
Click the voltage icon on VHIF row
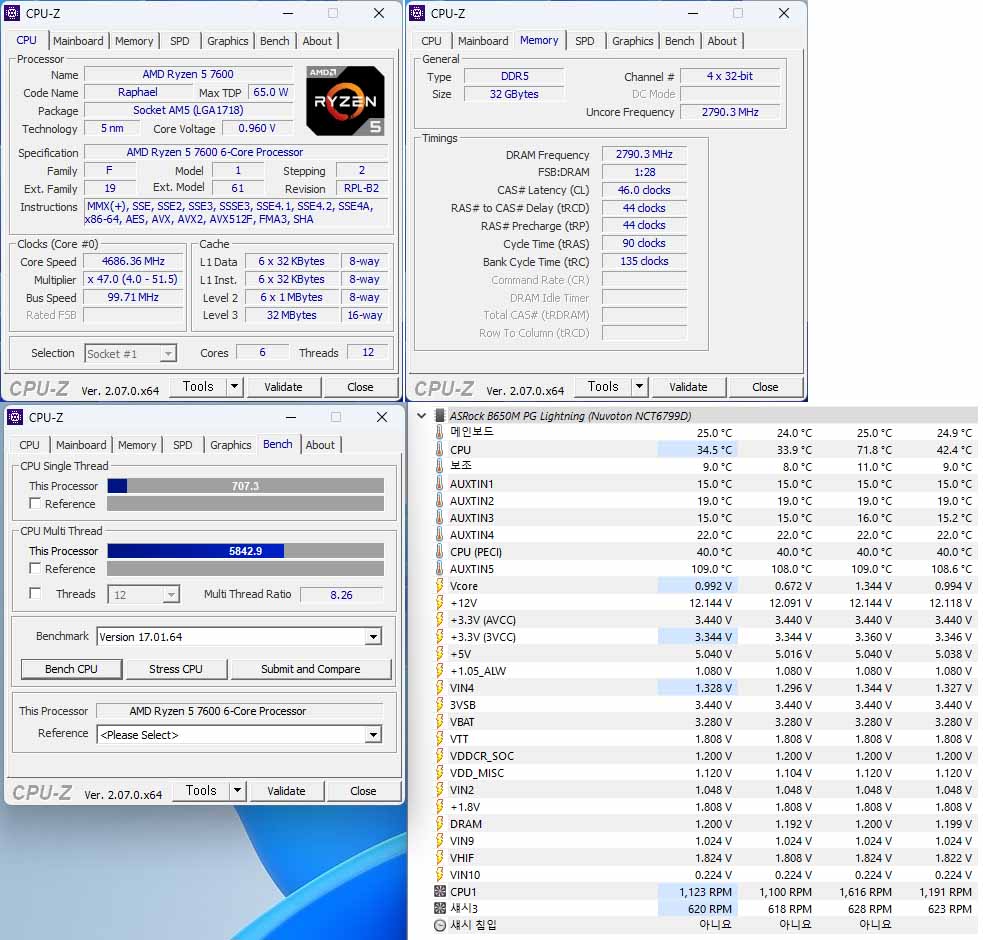coord(439,857)
